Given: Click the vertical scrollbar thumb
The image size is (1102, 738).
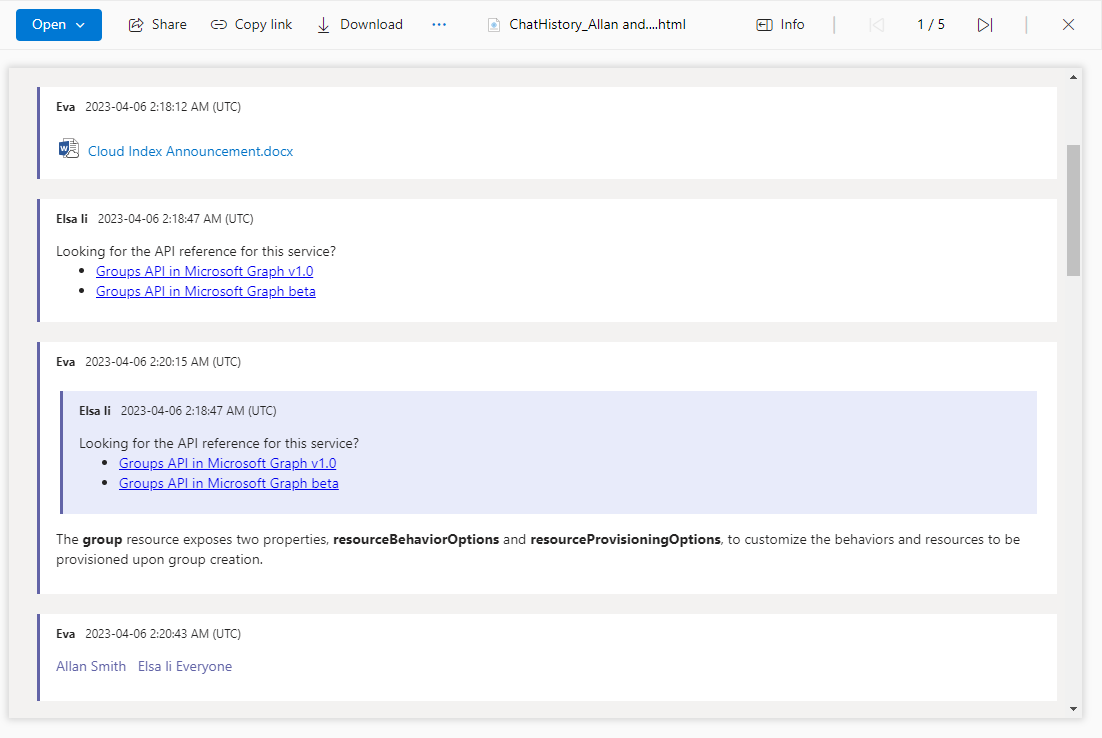Looking at the screenshot, I should click(1073, 211).
